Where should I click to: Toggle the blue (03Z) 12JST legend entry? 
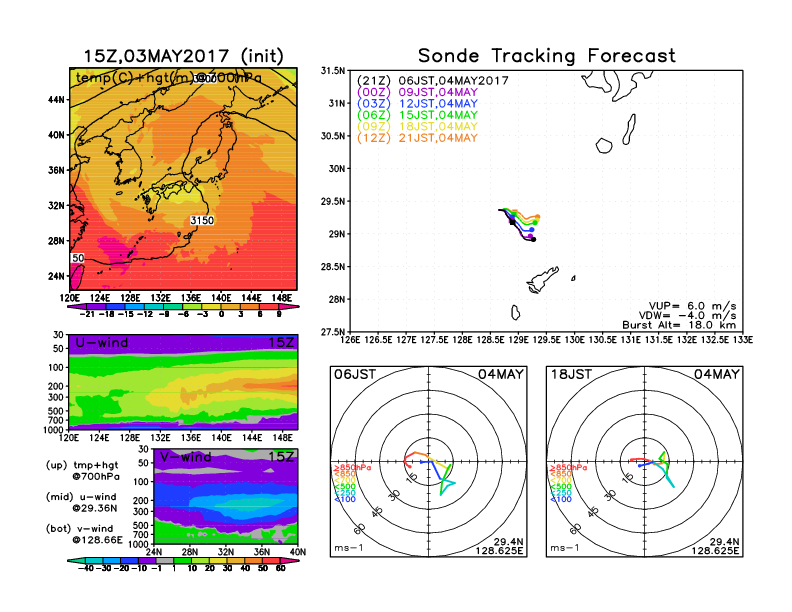(x=417, y=103)
